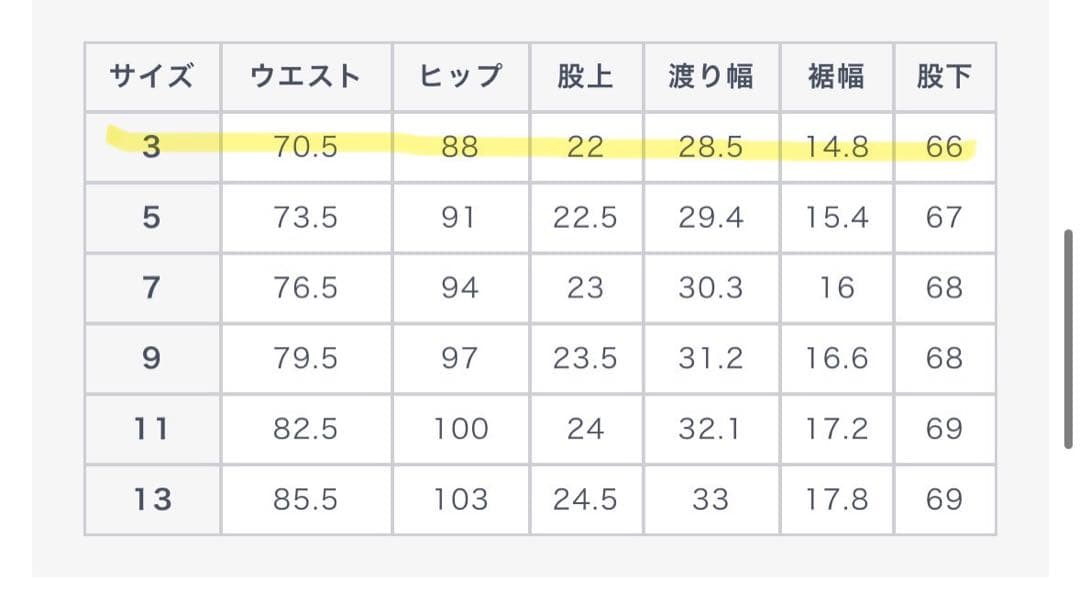Select the ヒップ header cell
This screenshot has width=1080, height=607.
(459, 77)
